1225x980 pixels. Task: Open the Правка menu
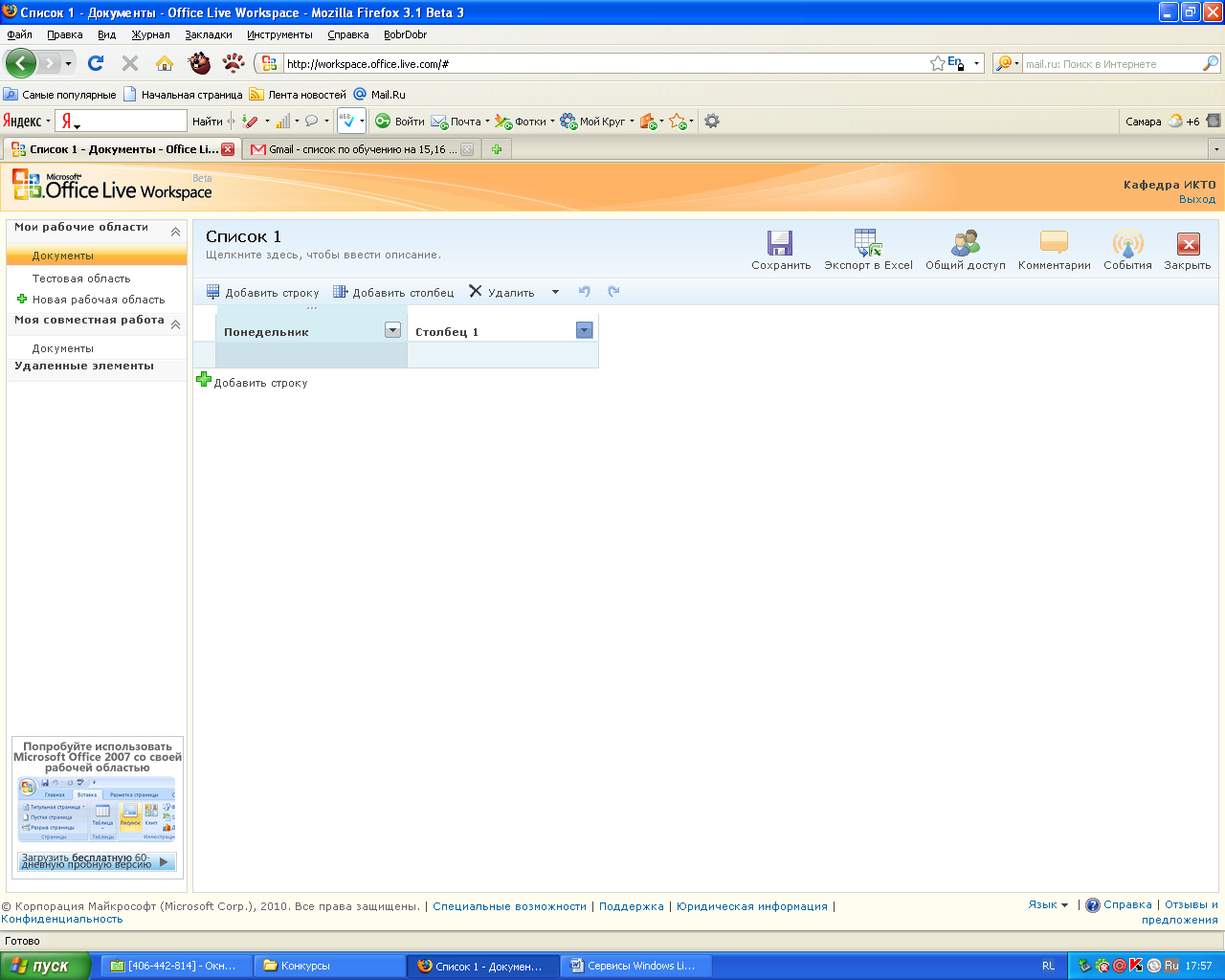[x=65, y=34]
